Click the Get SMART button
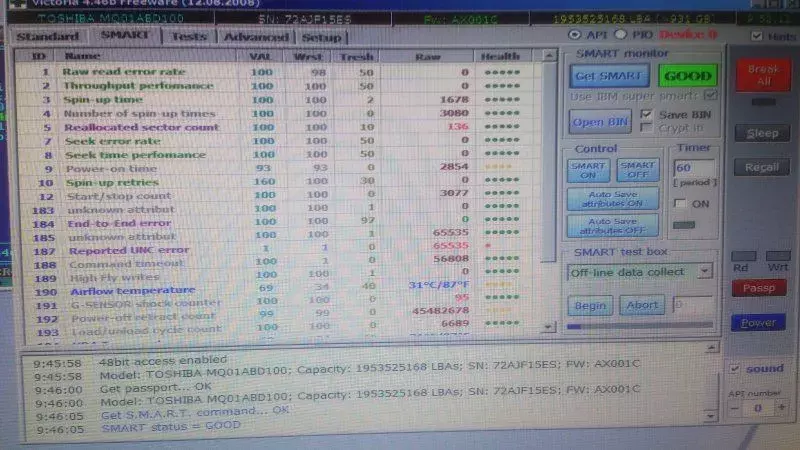 tap(609, 76)
